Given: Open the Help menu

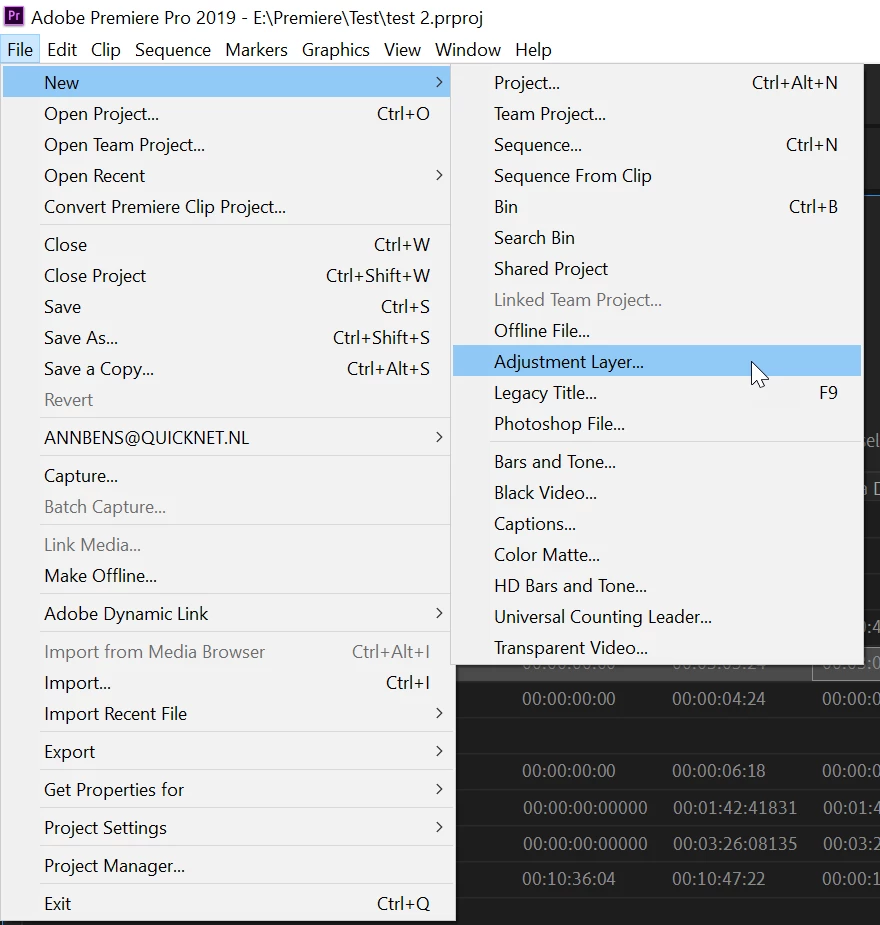Looking at the screenshot, I should pos(533,50).
